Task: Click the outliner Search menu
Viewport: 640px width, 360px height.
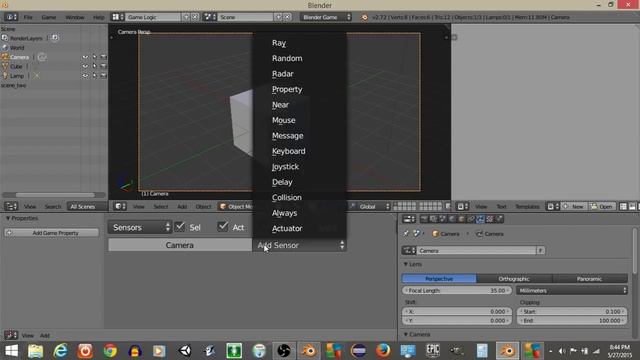Action: 53,207
